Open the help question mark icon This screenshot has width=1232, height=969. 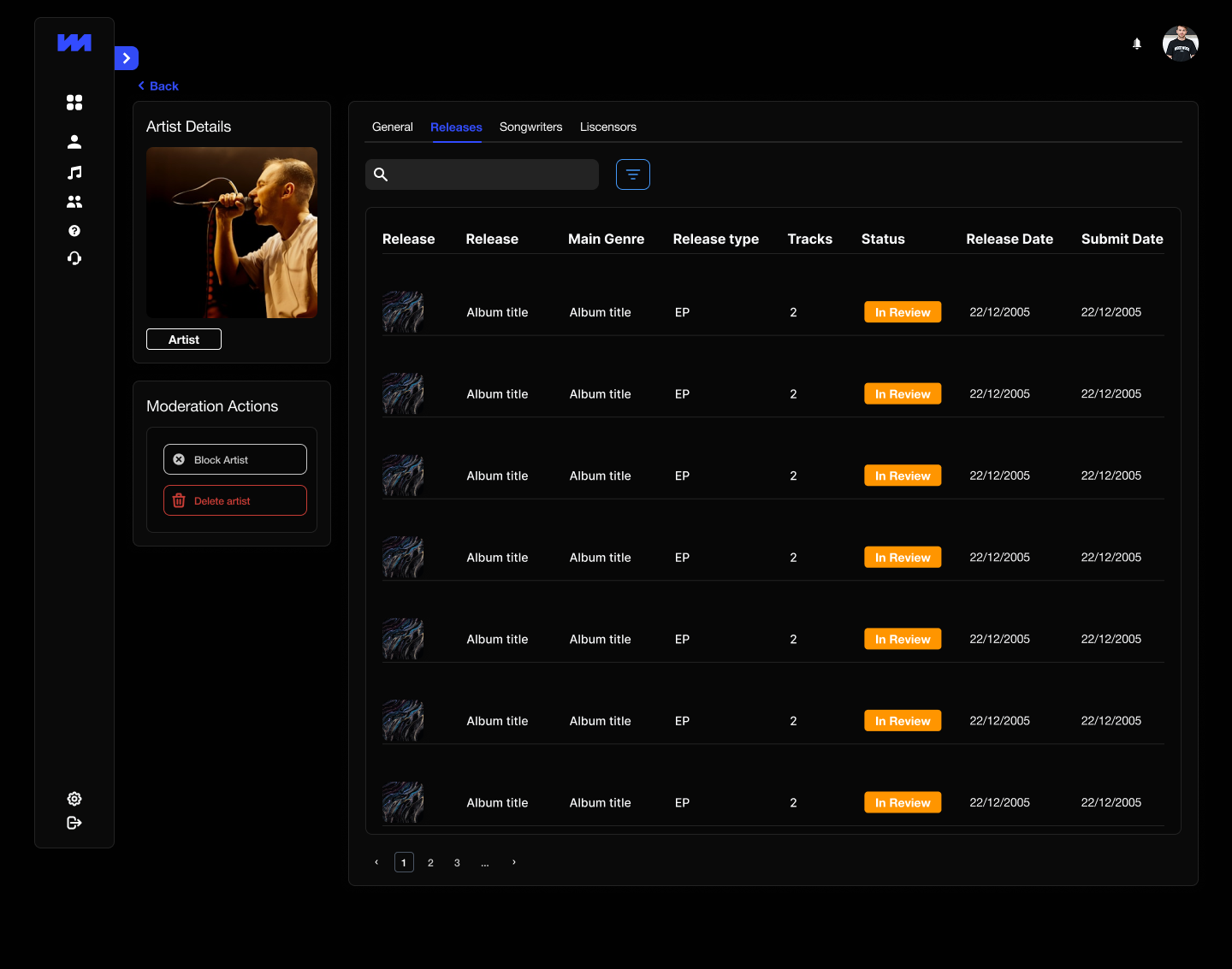click(x=74, y=231)
